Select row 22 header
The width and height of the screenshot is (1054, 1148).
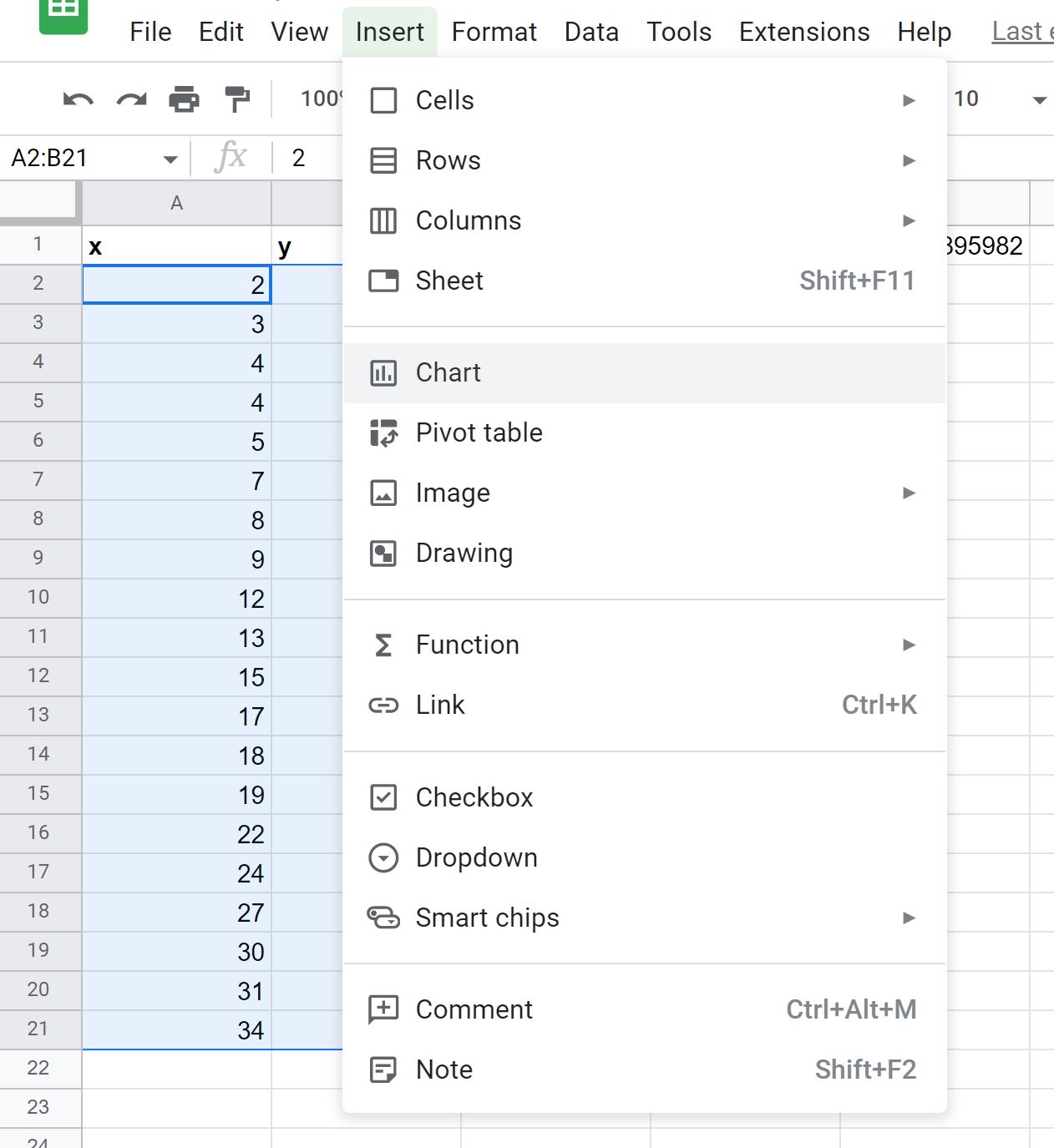pos(38,1068)
